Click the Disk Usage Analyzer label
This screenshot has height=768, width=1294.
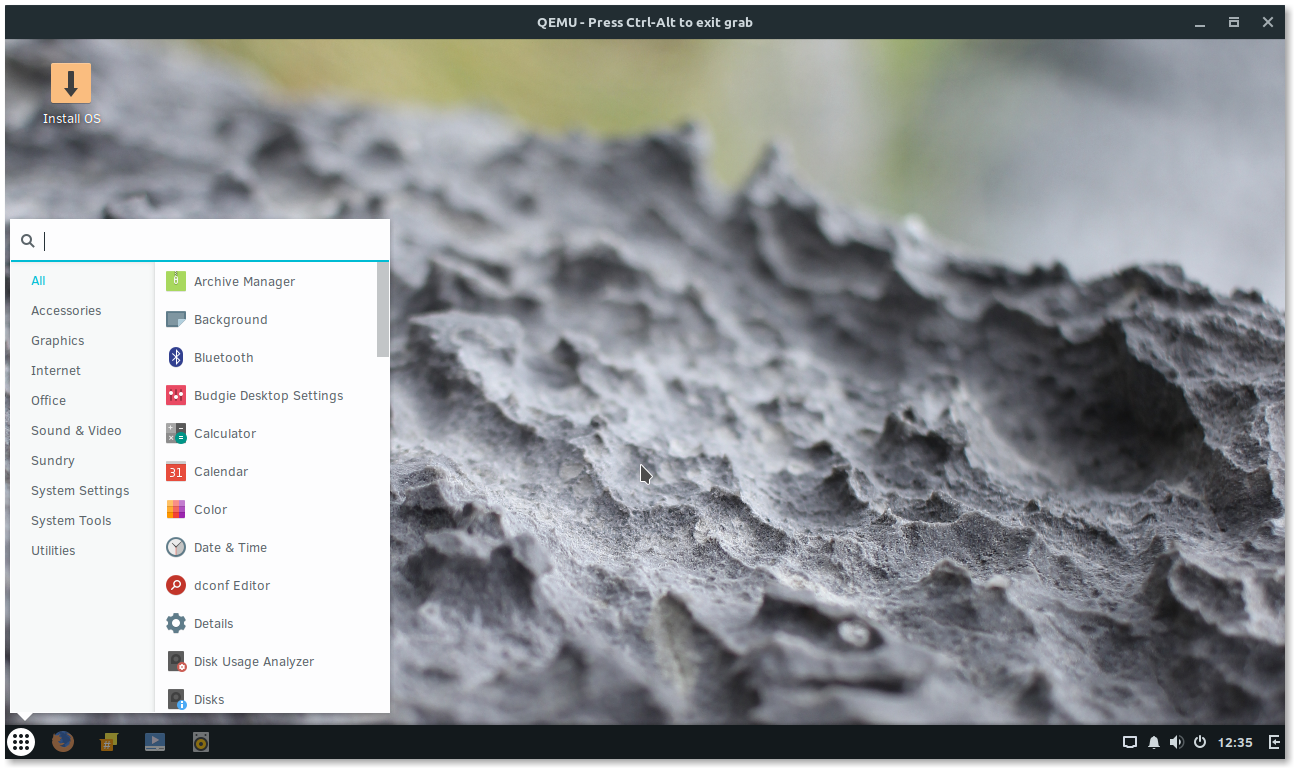(x=254, y=662)
